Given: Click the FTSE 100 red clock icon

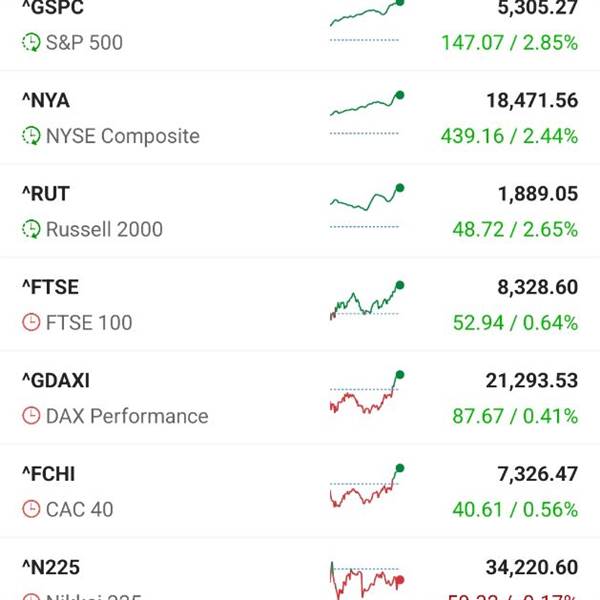Looking at the screenshot, I should (x=31, y=322).
